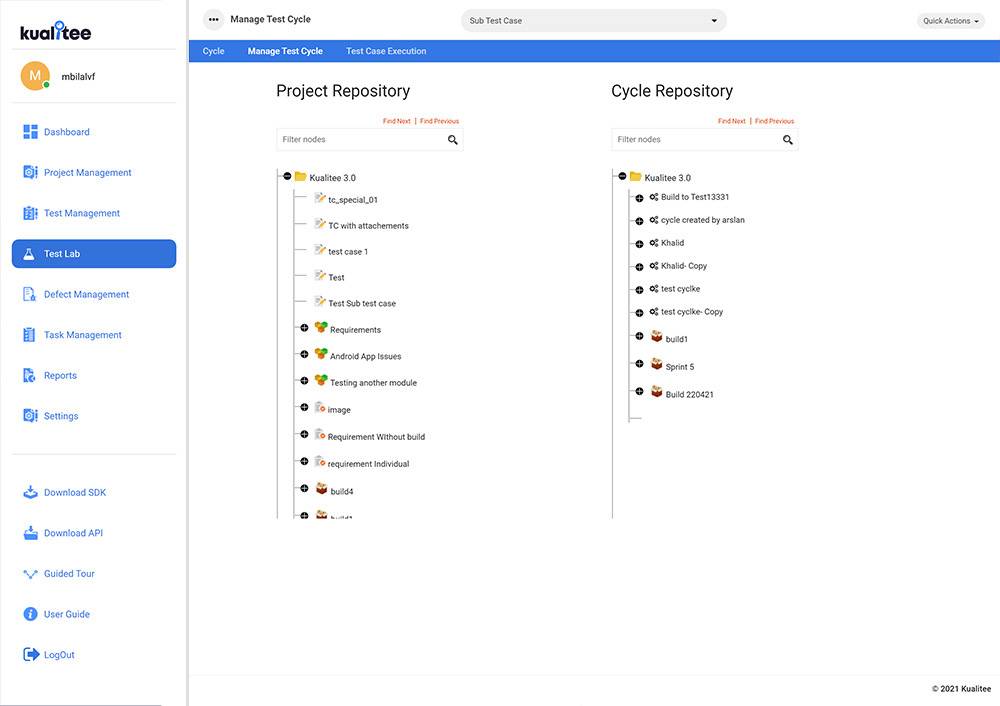This screenshot has width=1000, height=706.
Task: Click the Download SDK icon
Action: [x=30, y=492]
